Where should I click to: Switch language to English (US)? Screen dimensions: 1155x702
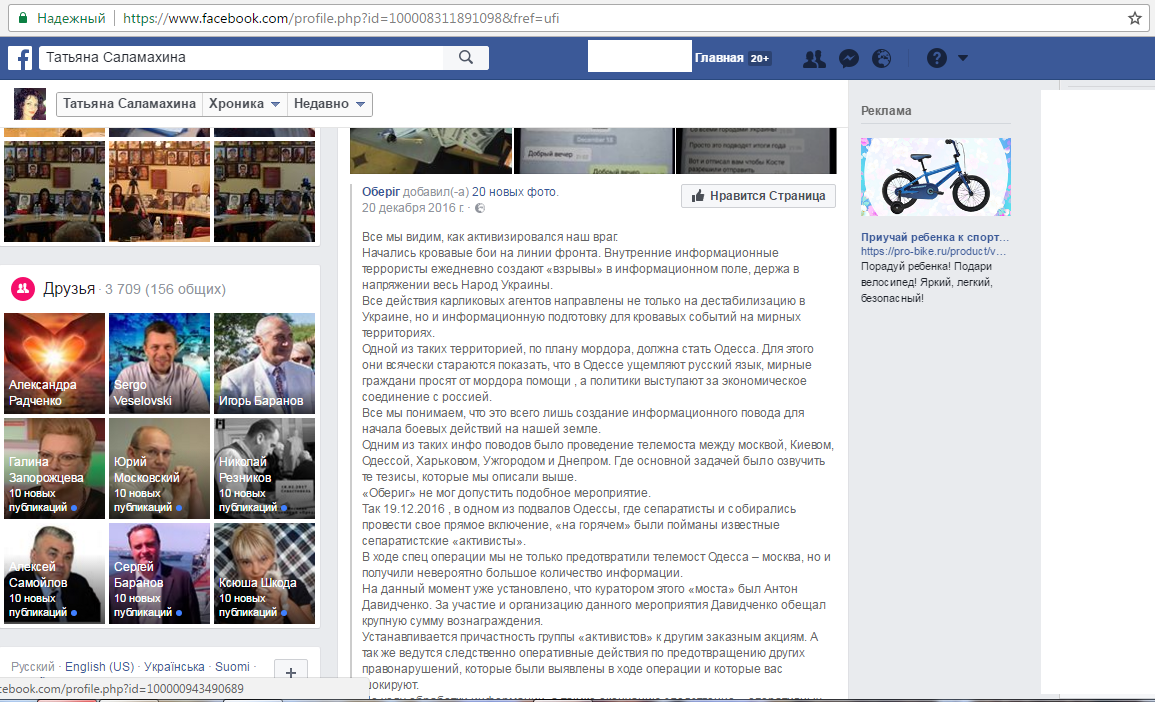[x=100, y=667]
